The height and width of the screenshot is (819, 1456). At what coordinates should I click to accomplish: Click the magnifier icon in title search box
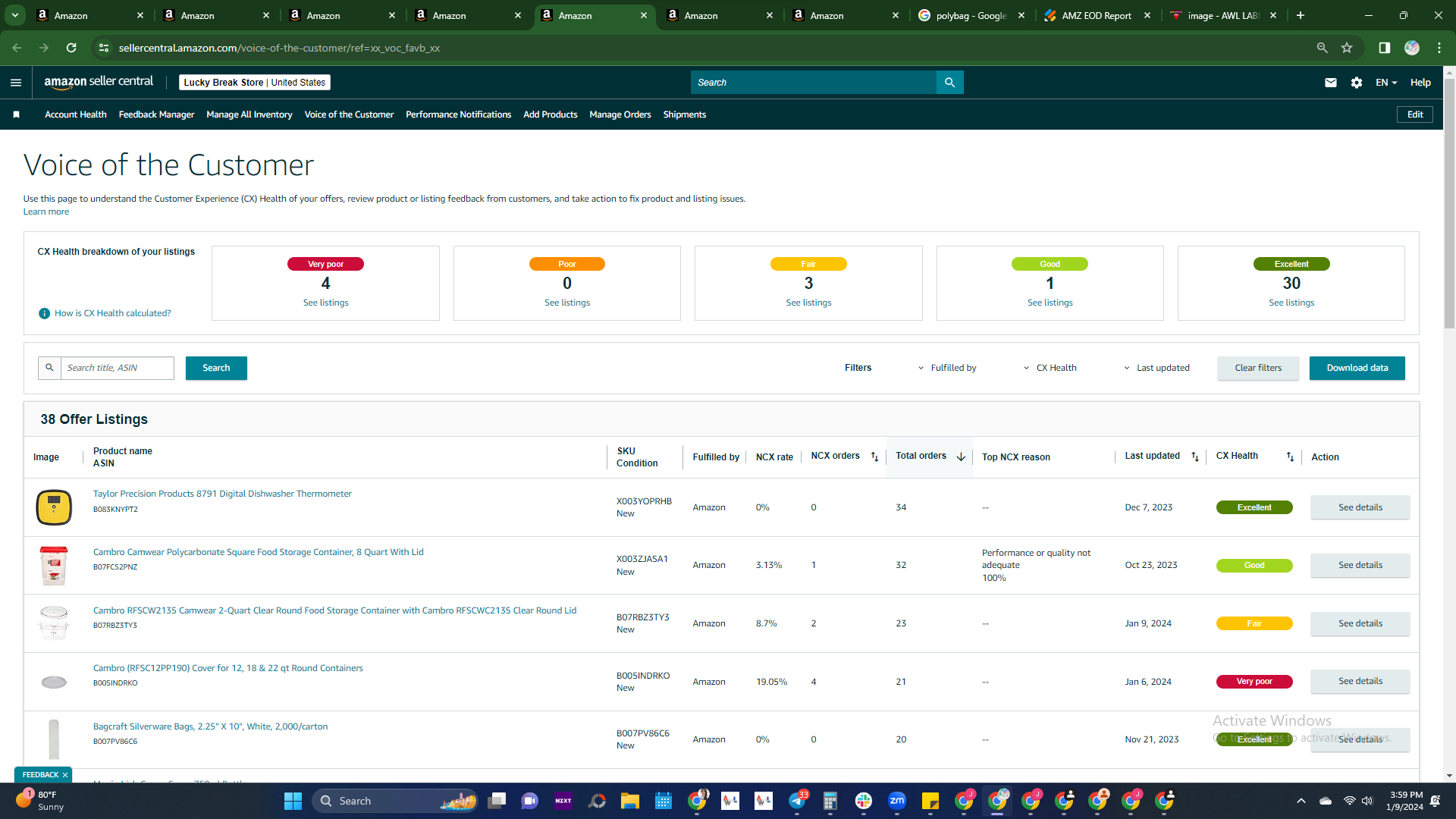49,368
